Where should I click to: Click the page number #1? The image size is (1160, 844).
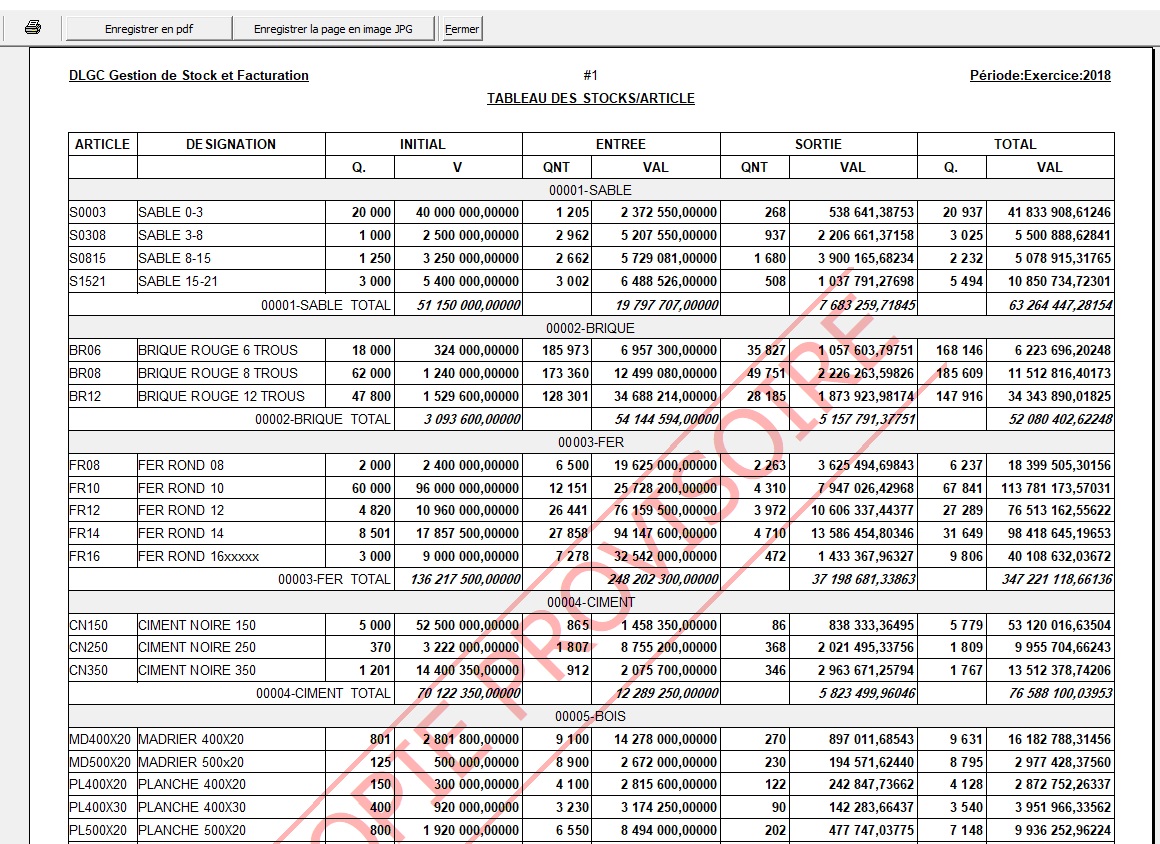(590, 75)
